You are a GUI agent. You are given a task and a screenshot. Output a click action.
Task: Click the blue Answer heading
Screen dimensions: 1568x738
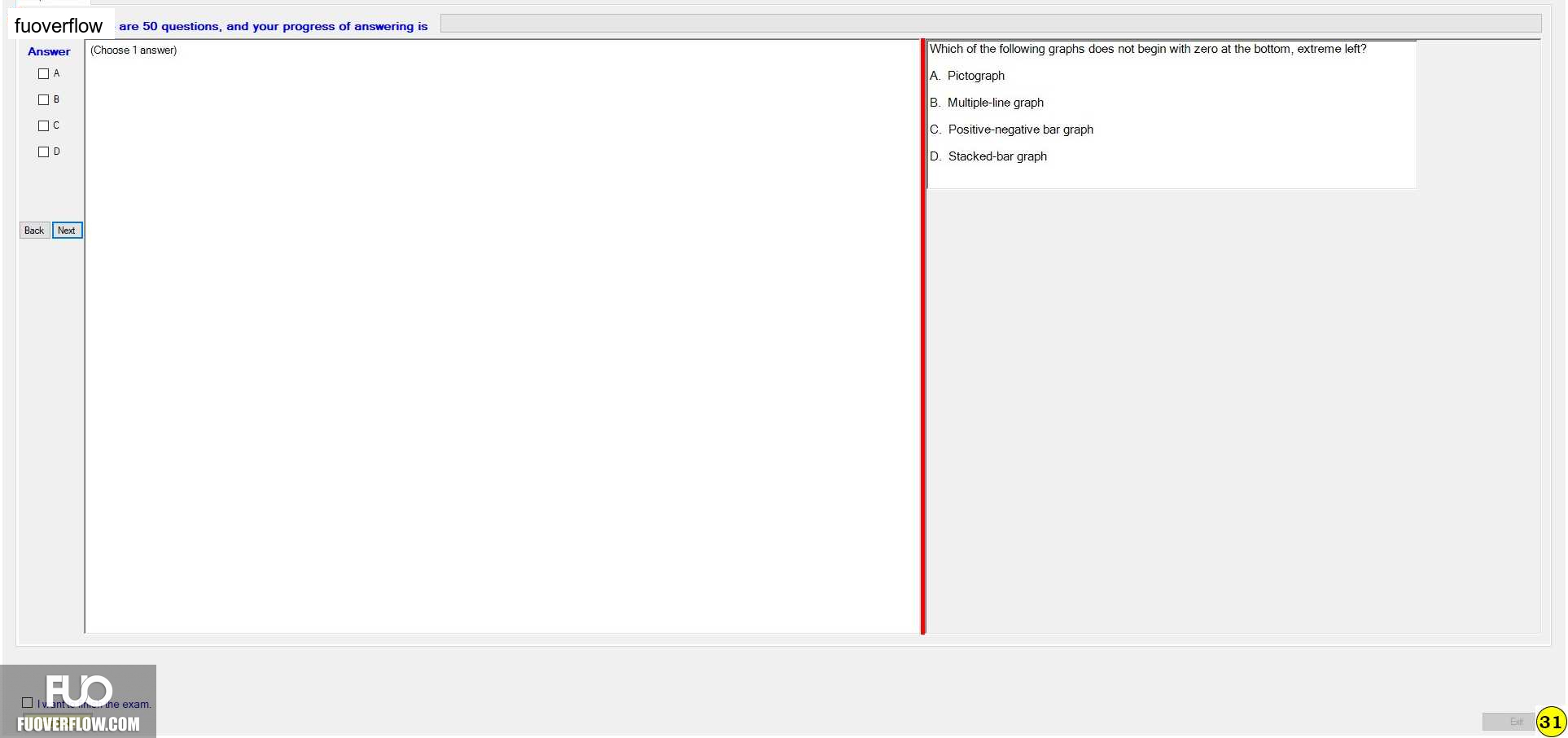tap(49, 51)
